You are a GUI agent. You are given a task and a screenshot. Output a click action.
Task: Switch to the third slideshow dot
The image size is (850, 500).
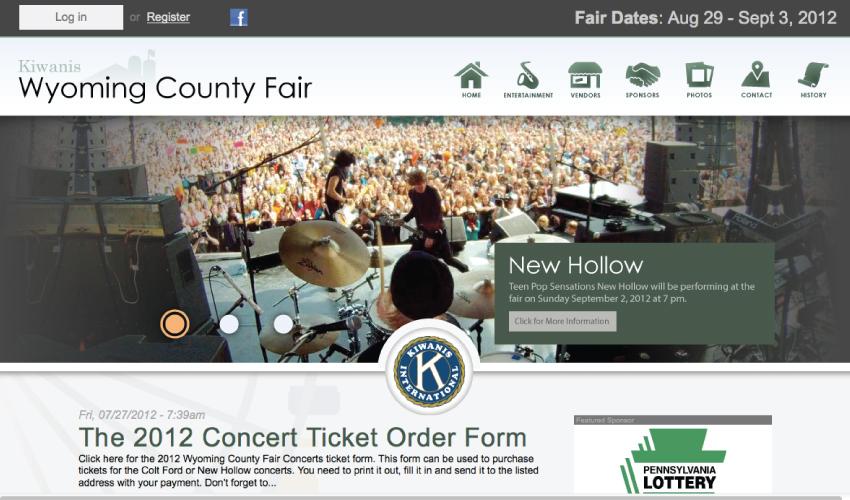[x=283, y=324]
